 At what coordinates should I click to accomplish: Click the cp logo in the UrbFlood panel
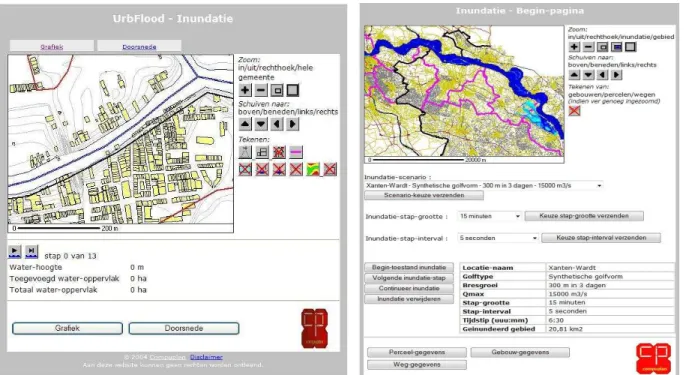[315, 328]
